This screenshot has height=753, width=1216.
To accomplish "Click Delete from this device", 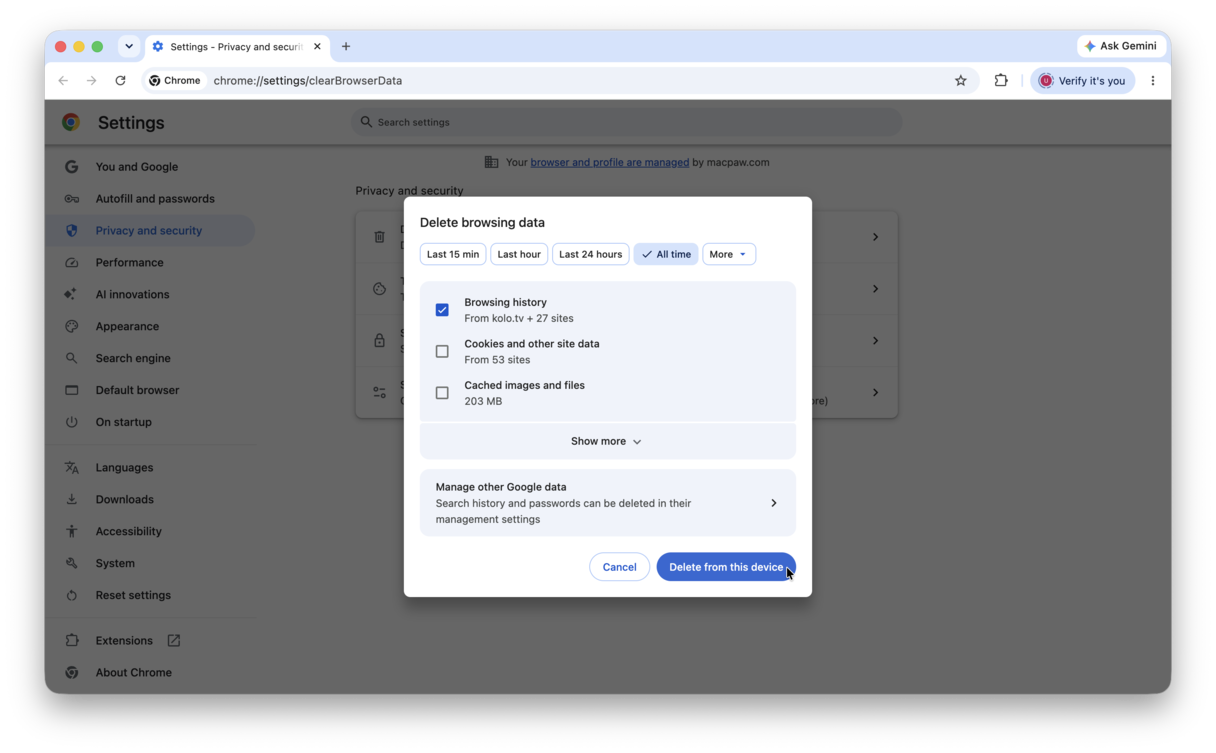I will [726, 567].
